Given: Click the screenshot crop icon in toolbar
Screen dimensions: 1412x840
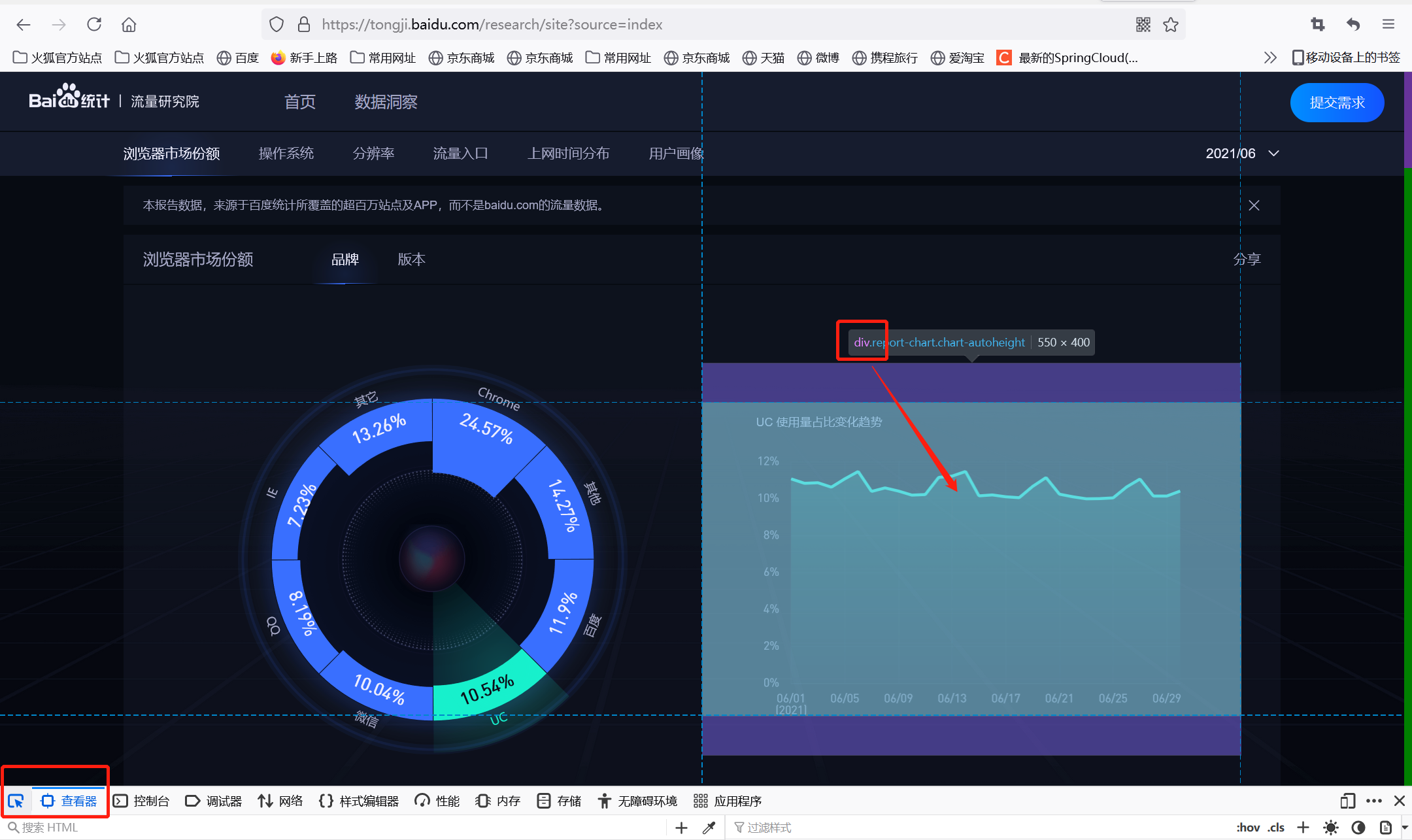Looking at the screenshot, I should click(x=1317, y=25).
